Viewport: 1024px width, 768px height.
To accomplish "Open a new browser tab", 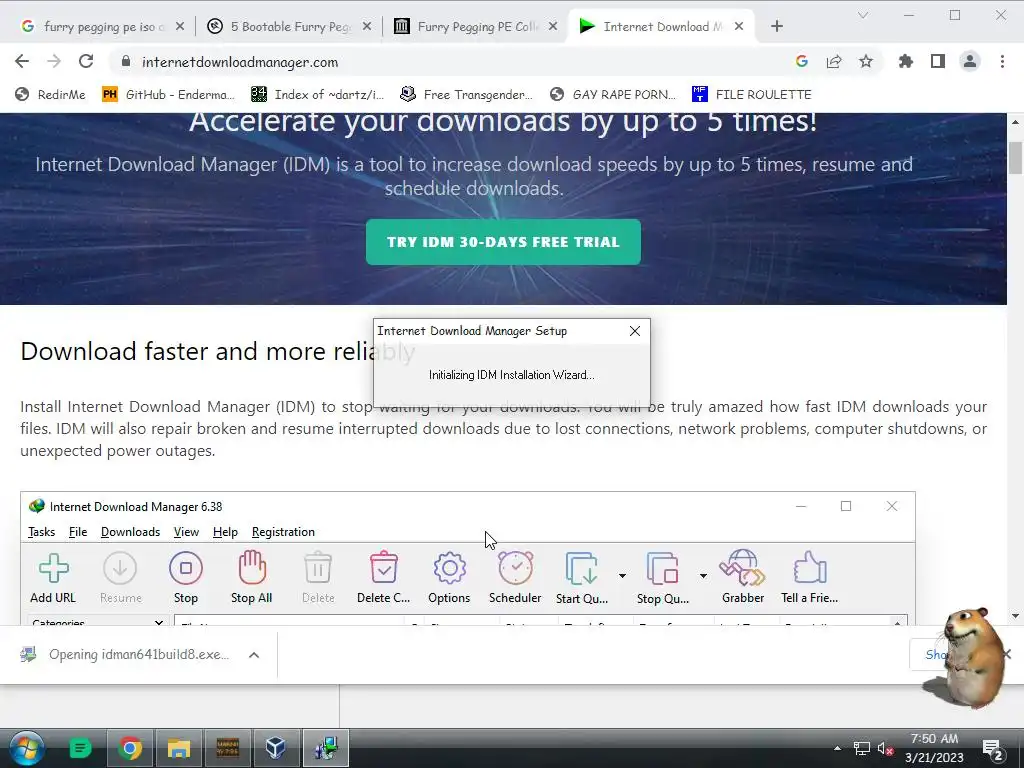I will 776,27.
